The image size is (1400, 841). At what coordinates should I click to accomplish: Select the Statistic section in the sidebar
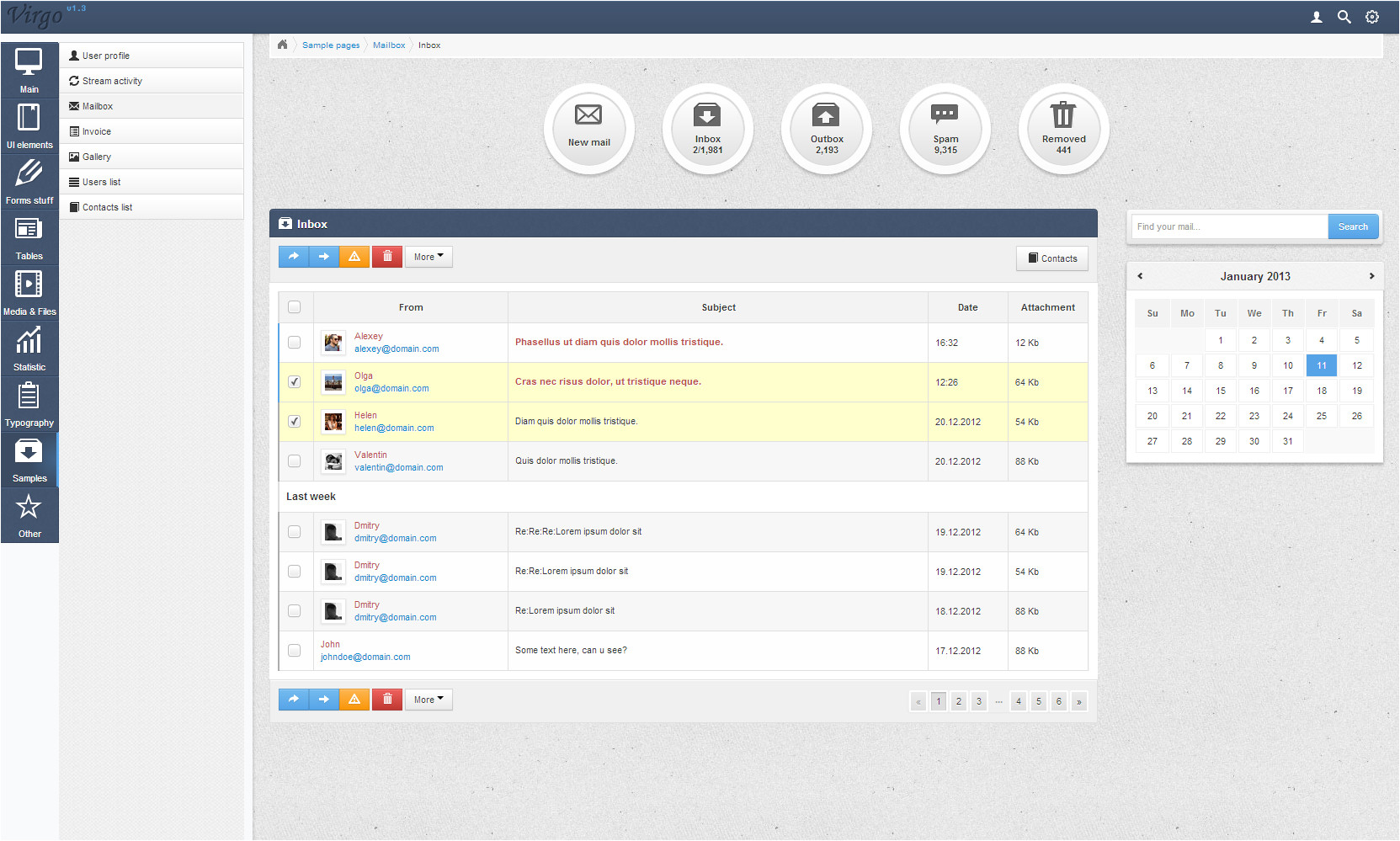(29, 348)
